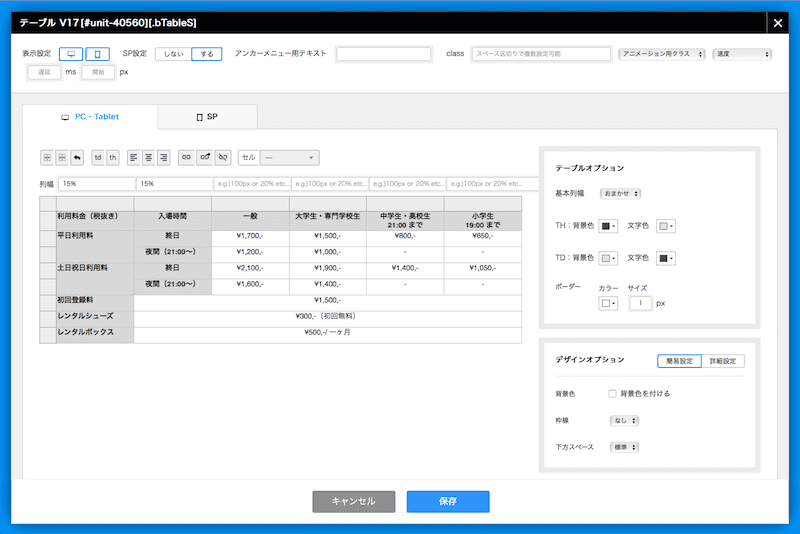Screen dimensions: 800x534
Task: Click second 15% column width field
Action: 174,184
